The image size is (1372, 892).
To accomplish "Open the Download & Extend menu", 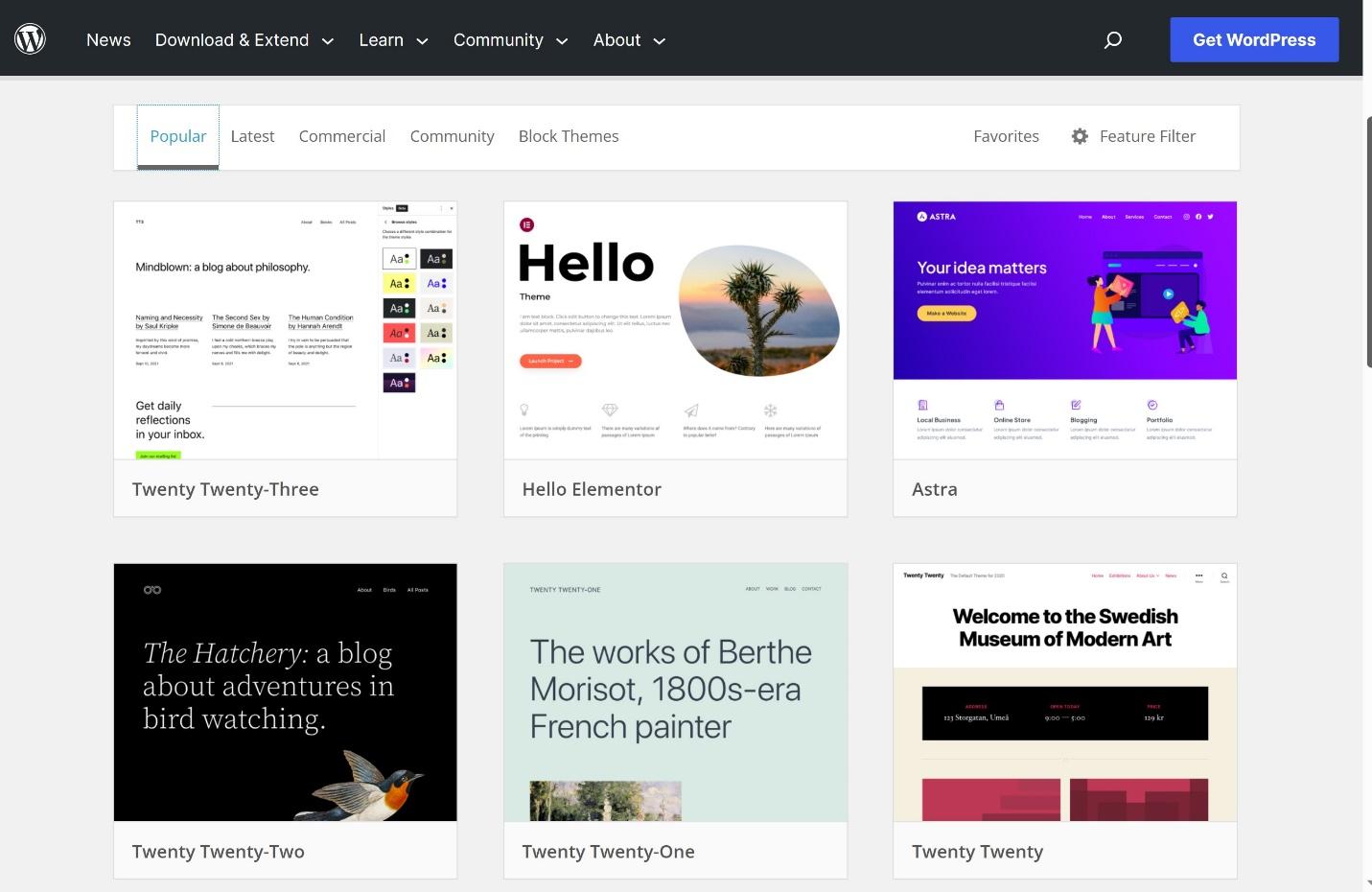I will (232, 40).
